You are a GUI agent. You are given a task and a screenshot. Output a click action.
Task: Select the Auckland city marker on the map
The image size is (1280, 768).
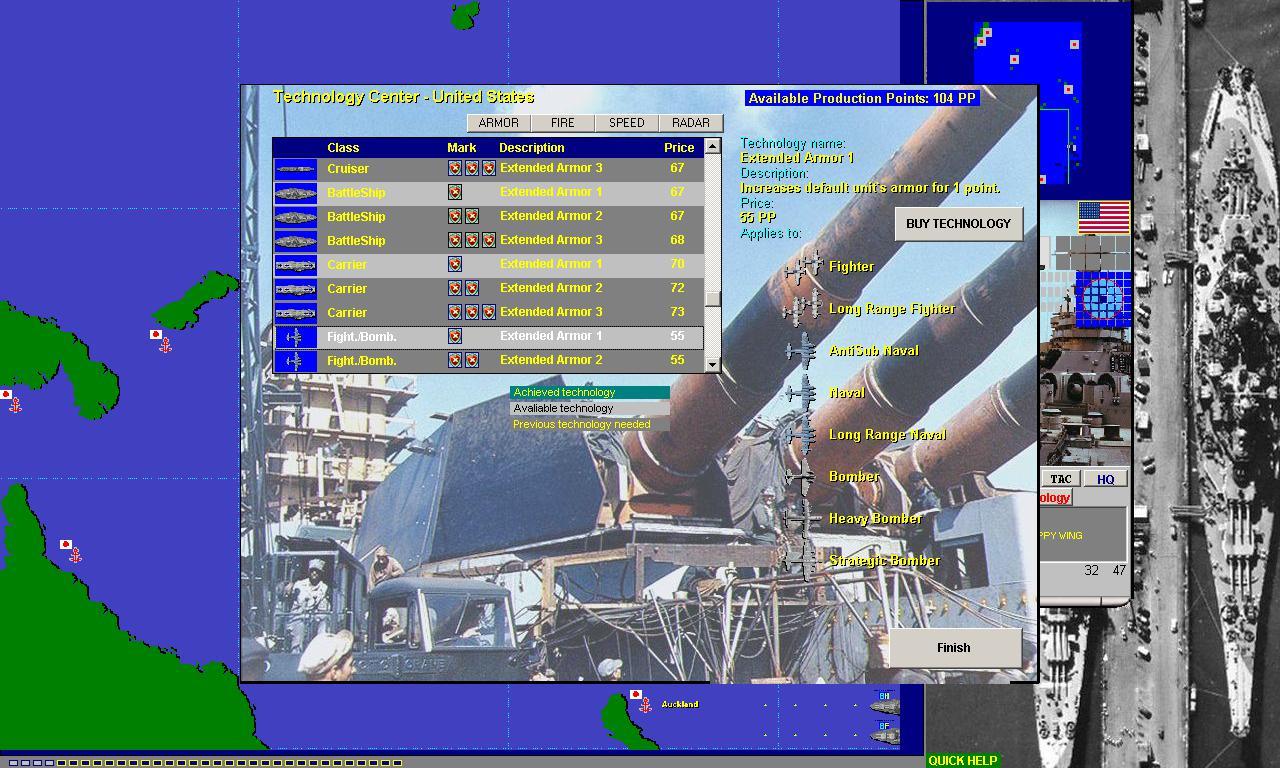tap(644, 703)
